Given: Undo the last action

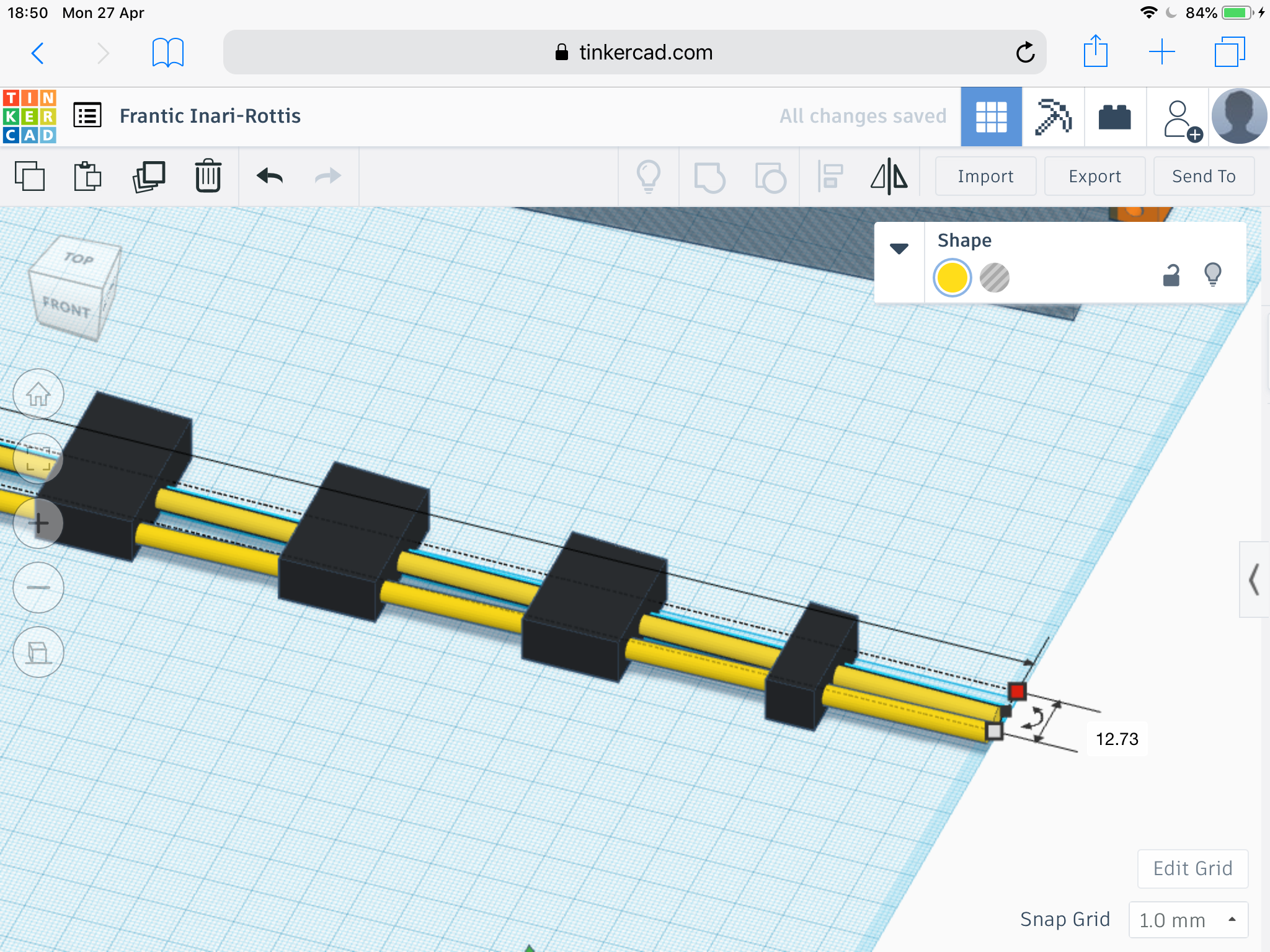Looking at the screenshot, I should click(x=270, y=176).
